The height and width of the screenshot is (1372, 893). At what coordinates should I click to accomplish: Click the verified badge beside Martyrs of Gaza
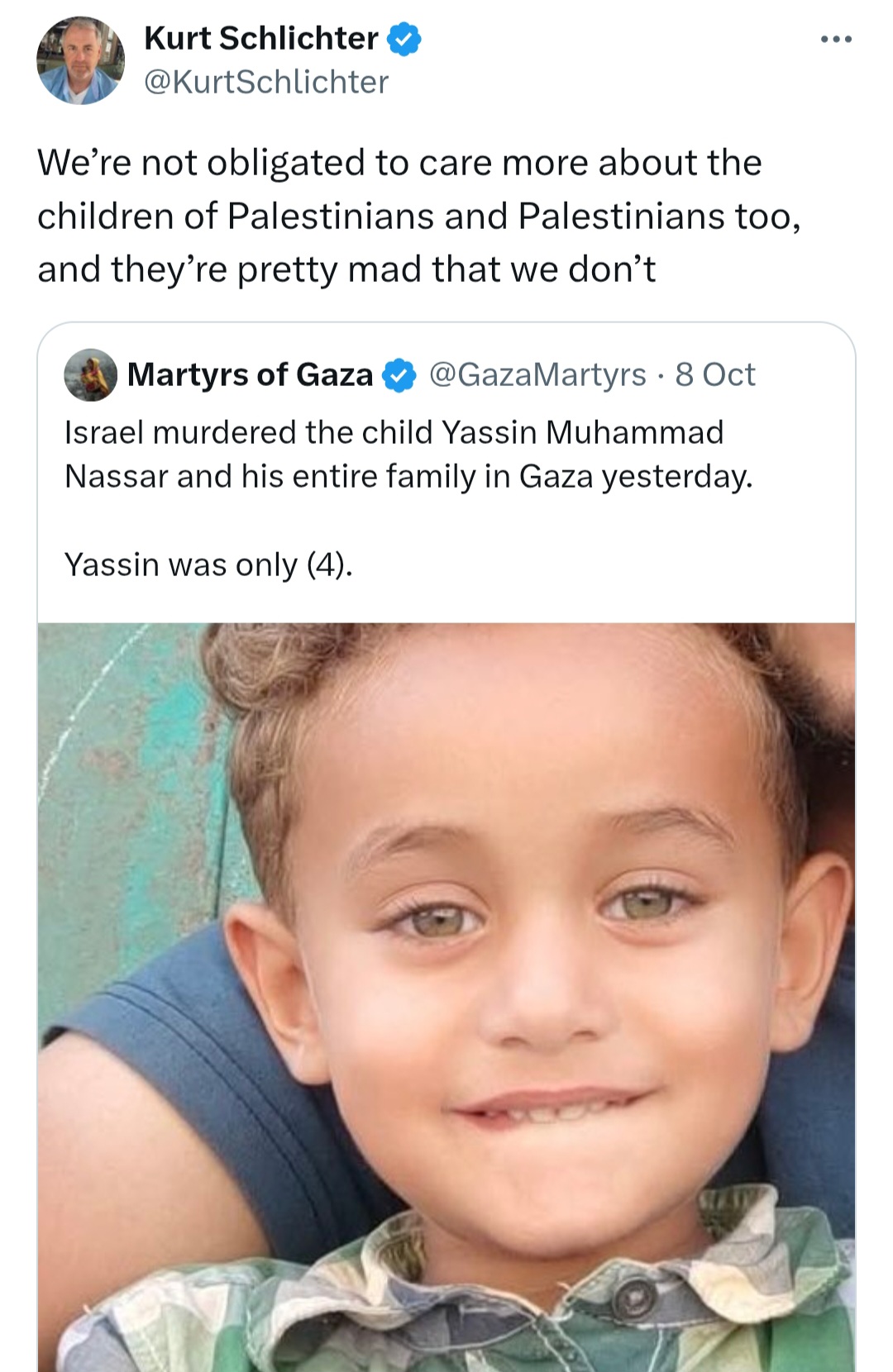point(399,375)
